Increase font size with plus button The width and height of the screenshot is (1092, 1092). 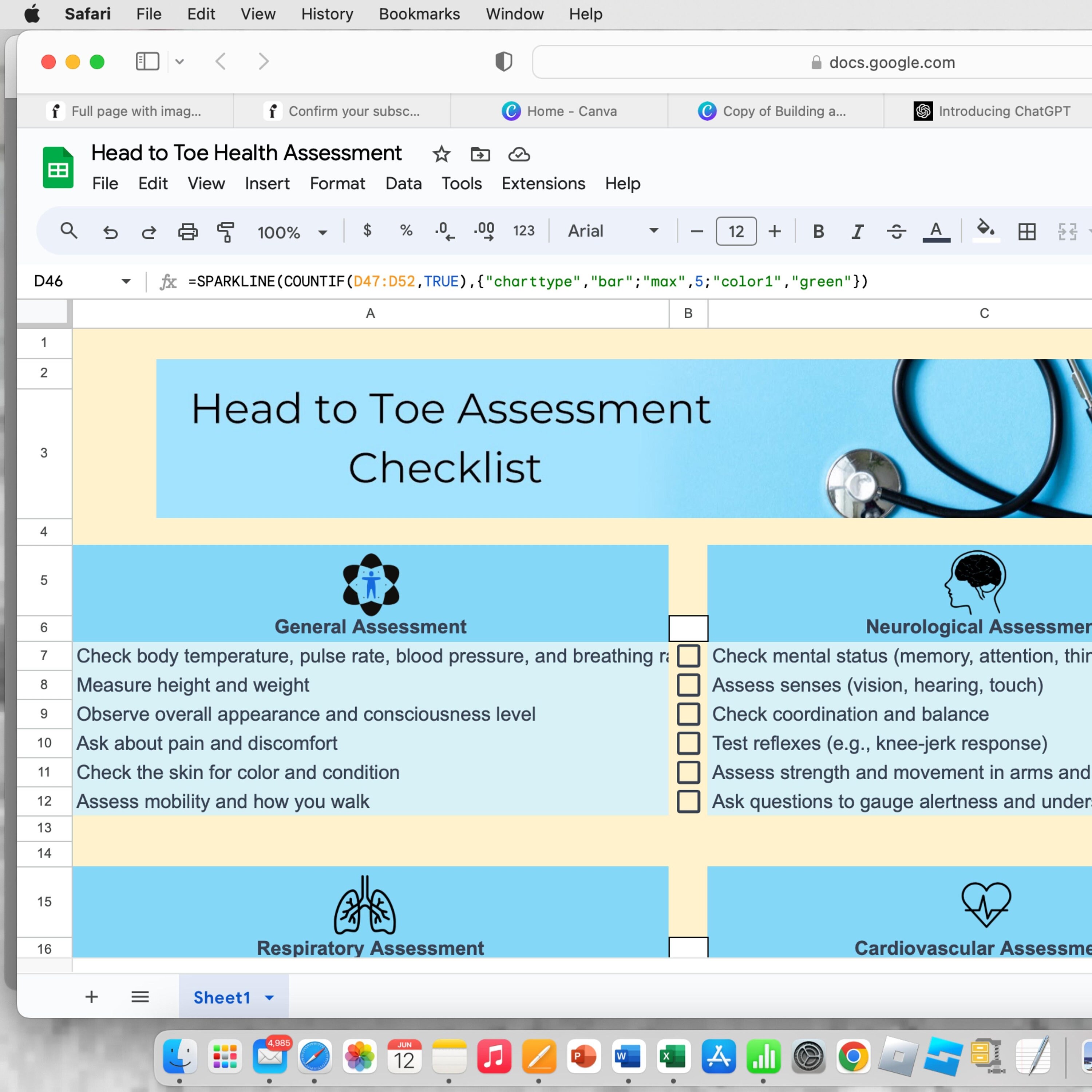[x=774, y=231]
